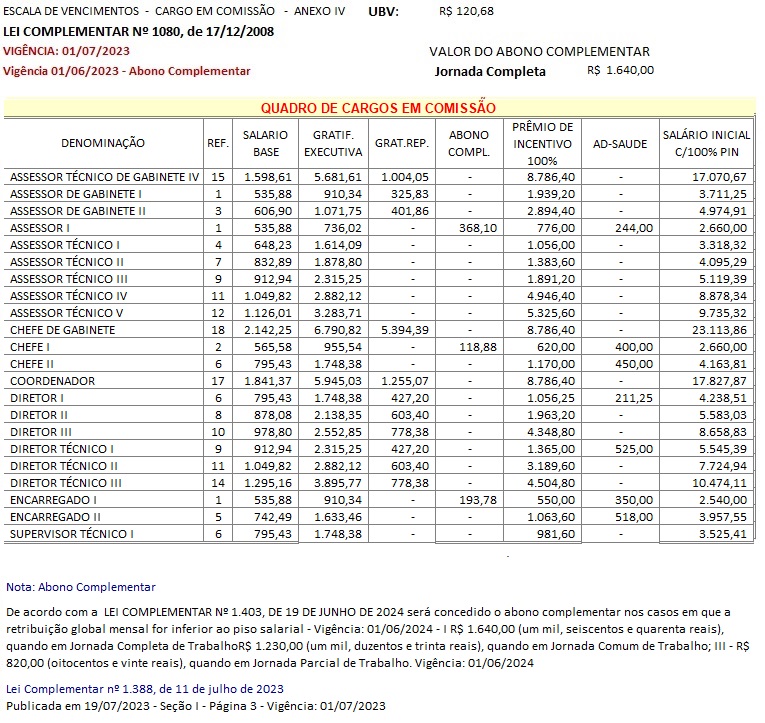This screenshot has width=765, height=723.
Task: Click the salary value '17.070,67'
Action: tap(719, 177)
